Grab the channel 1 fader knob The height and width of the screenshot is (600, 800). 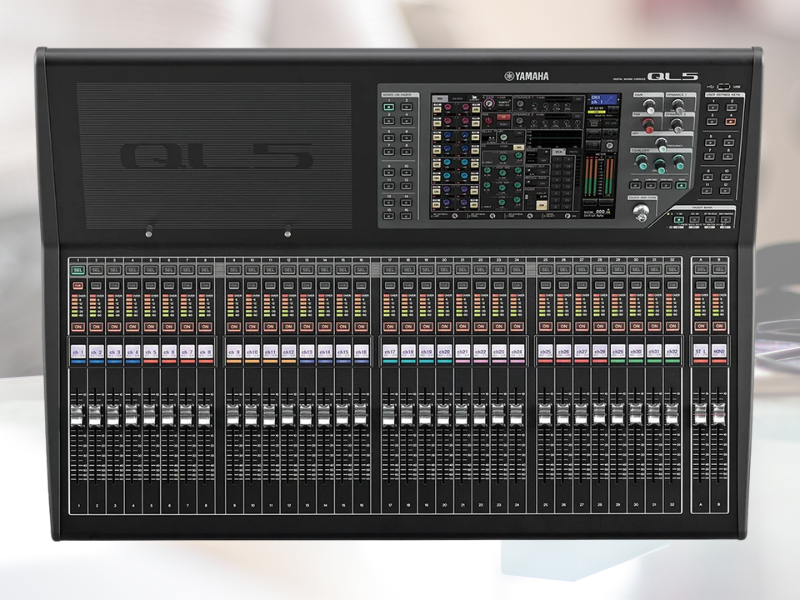(x=77, y=415)
